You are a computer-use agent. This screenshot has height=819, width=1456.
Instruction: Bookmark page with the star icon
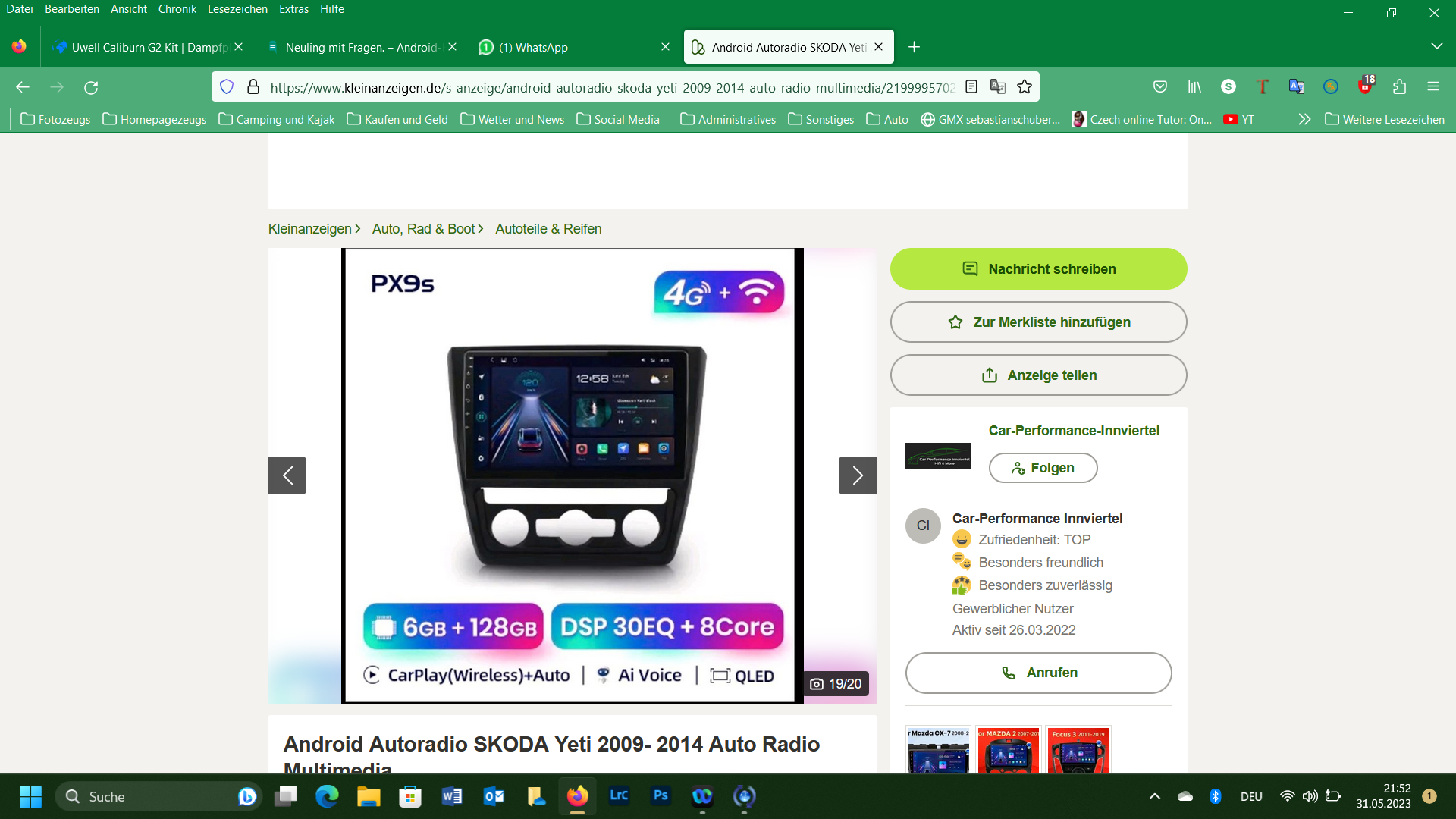[1025, 87]
